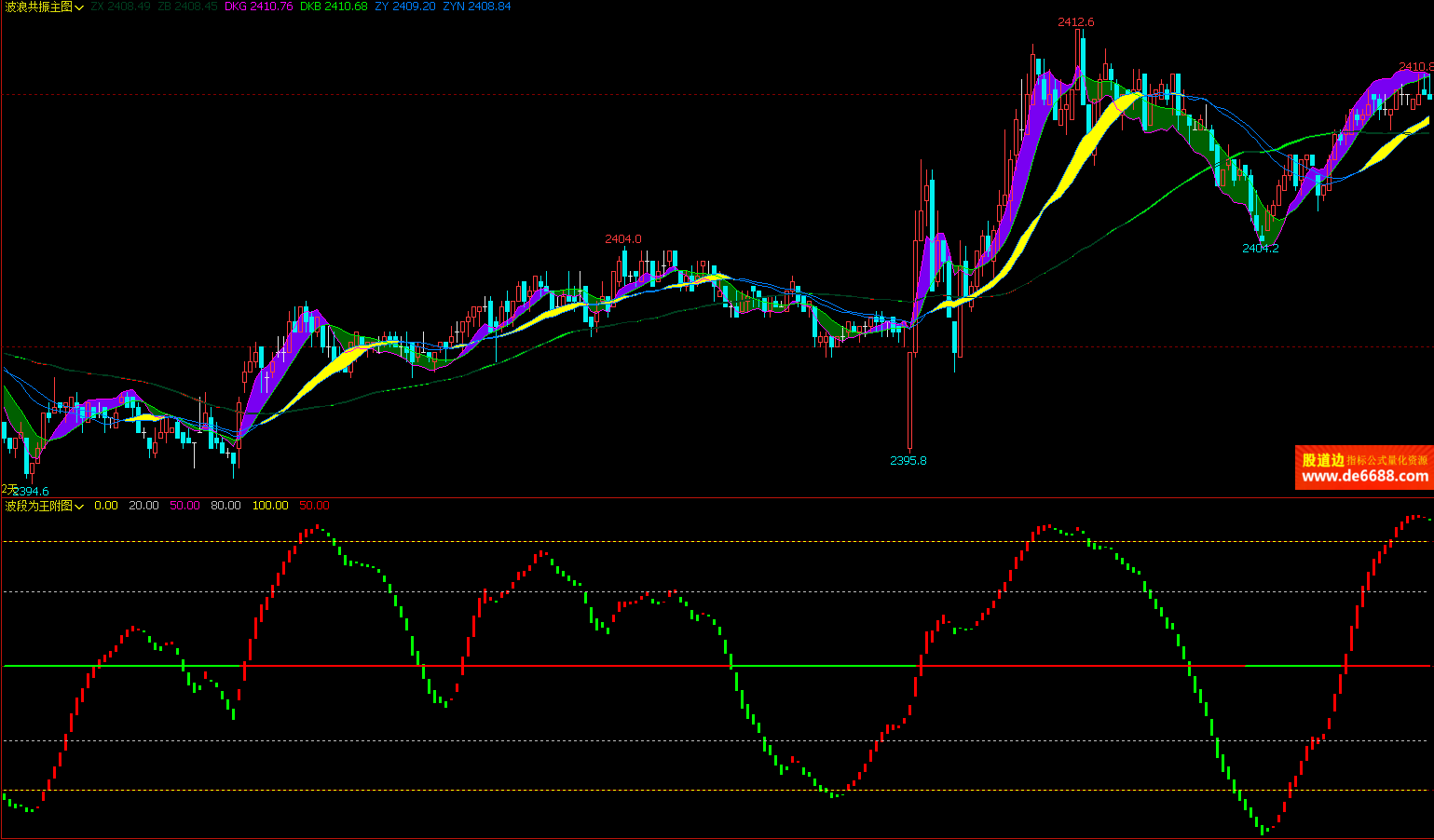The image size is (1434, 840).
Task: Select the gray 80.00 sub-chart value
Action: point(225,506)
